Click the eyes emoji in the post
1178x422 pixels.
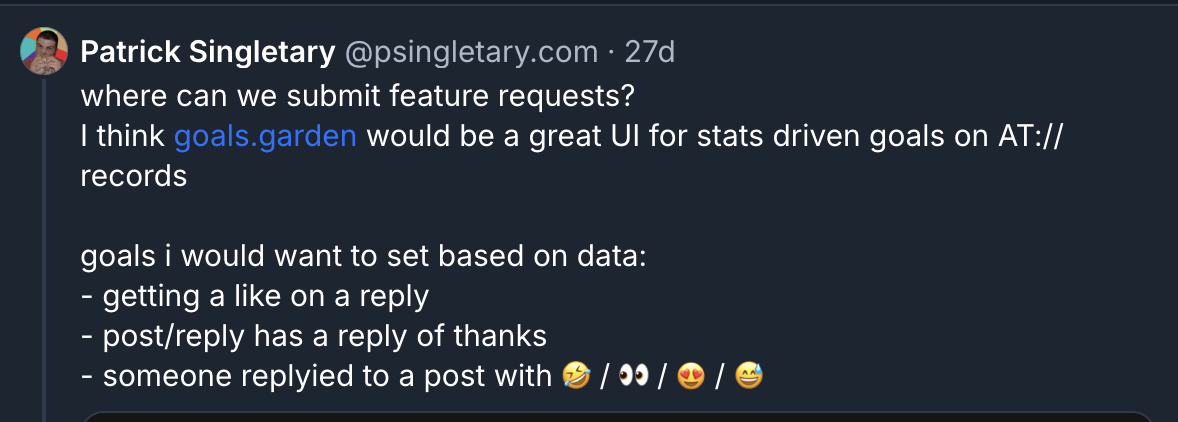(633, 376)
